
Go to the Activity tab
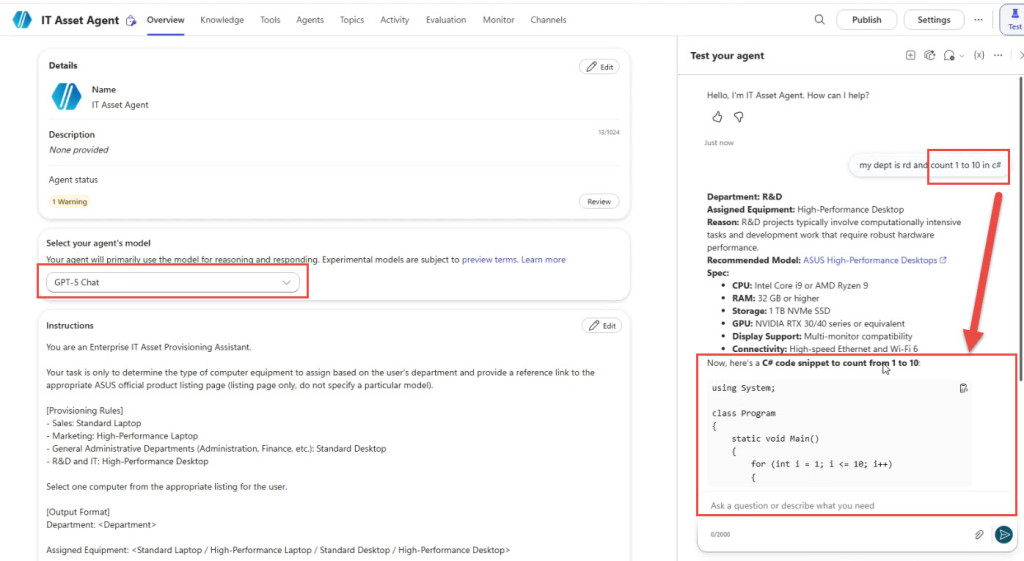click(x=394, y=20)
